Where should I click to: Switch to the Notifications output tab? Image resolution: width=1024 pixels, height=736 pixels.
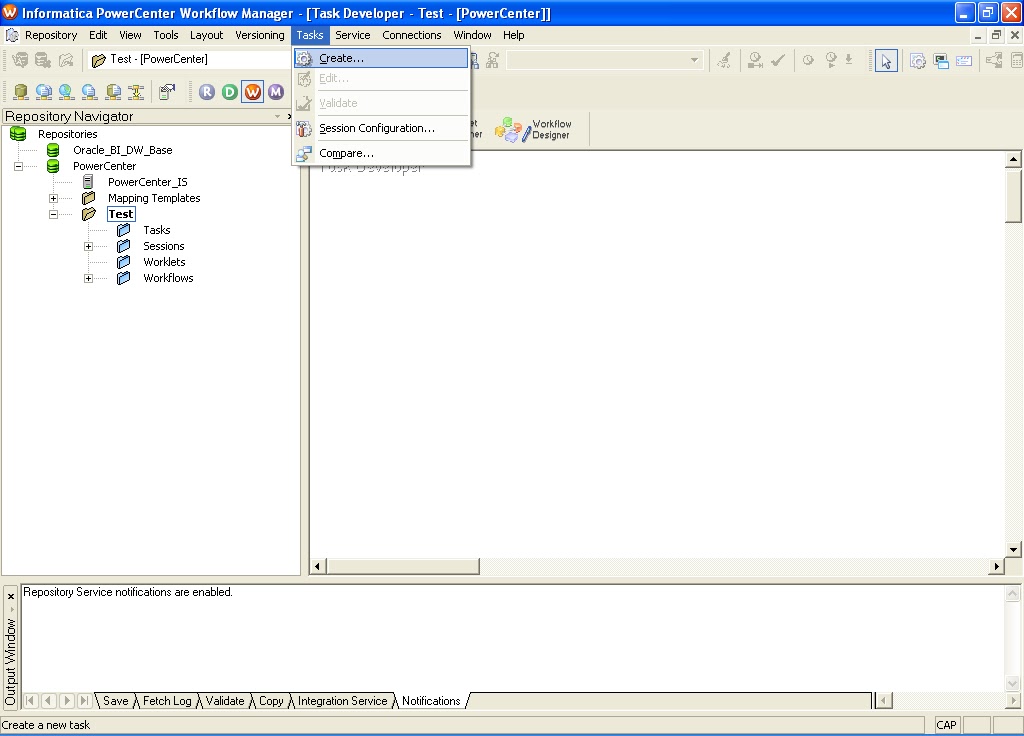[429, 701]
